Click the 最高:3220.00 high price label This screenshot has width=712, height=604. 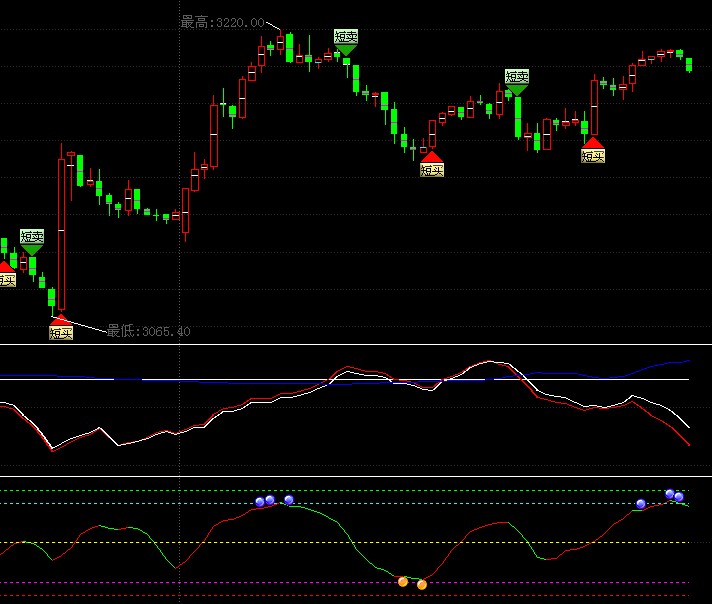coord(222,22)
